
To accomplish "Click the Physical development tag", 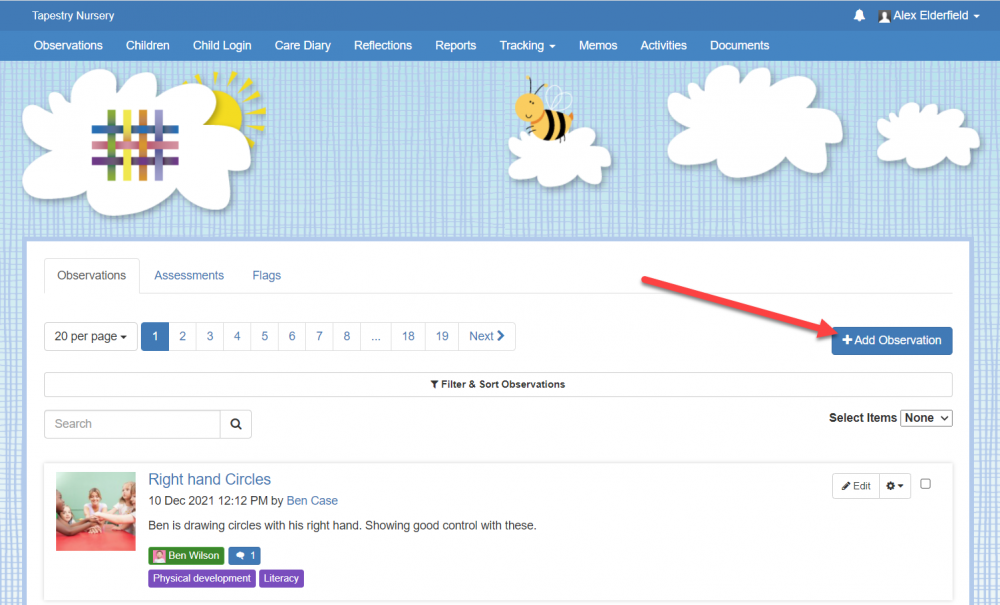I will tap(202, 578).
